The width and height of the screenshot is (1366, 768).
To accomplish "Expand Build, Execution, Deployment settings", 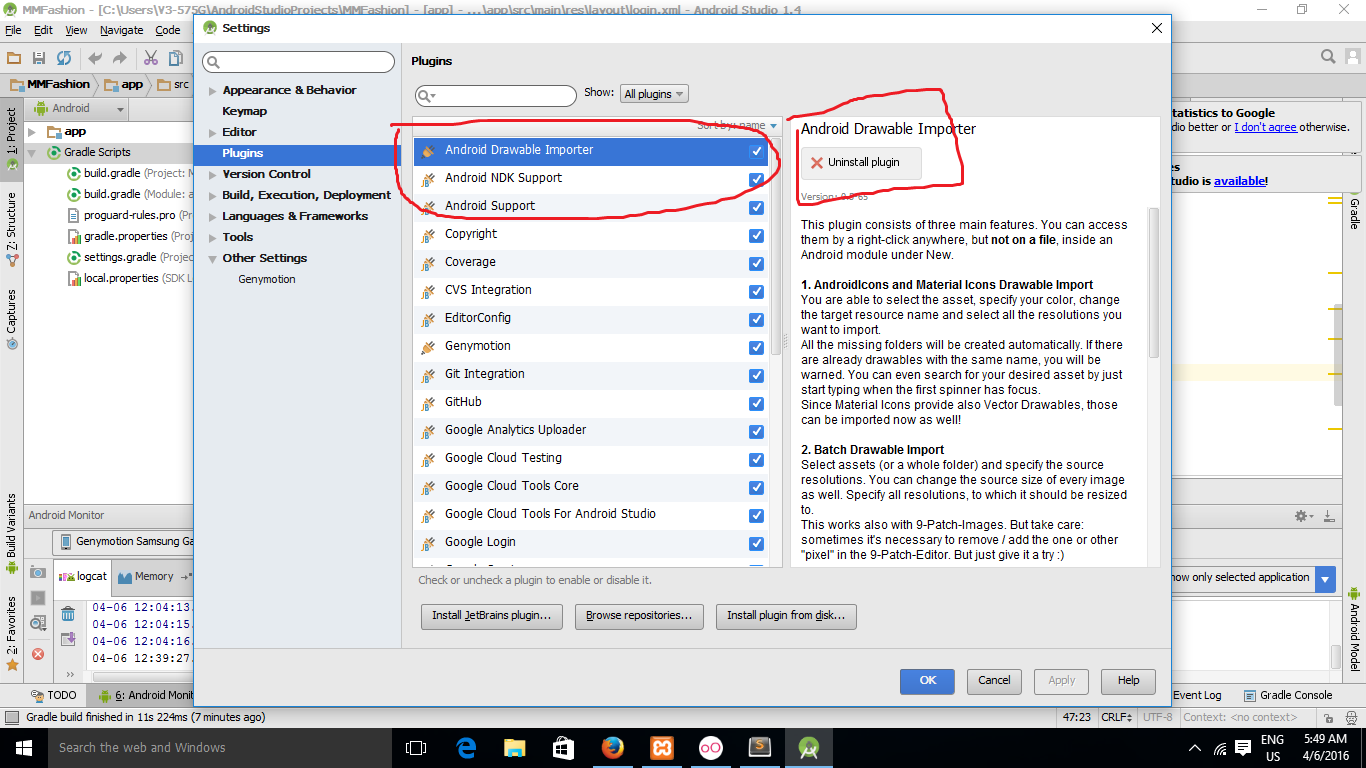I will tap(212, 195).
